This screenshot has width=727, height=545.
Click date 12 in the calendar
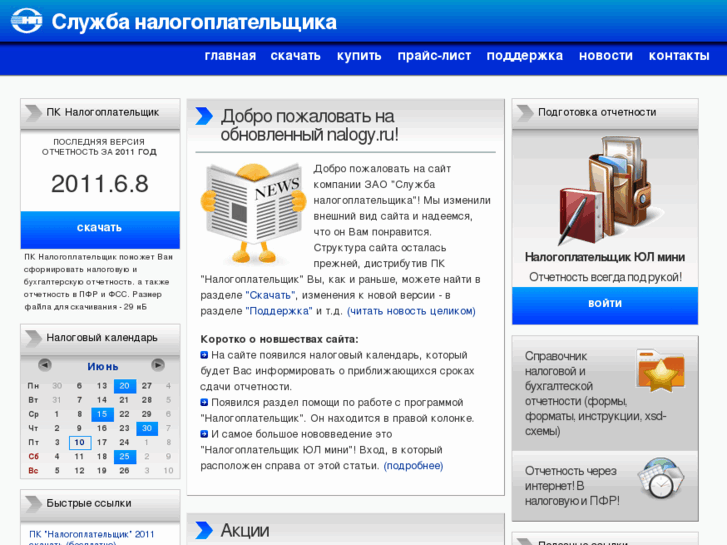[x=80, y=471]
